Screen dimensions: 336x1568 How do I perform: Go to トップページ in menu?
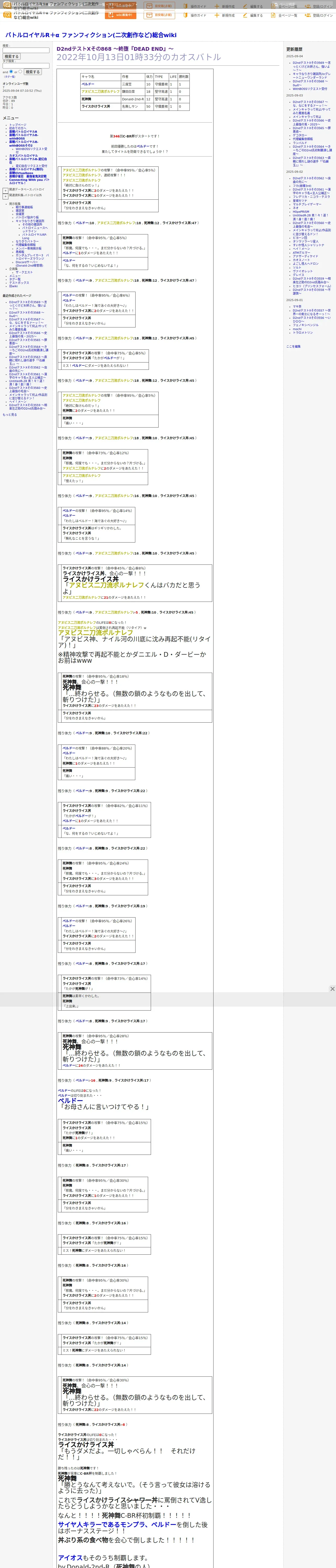click(18, 125)
